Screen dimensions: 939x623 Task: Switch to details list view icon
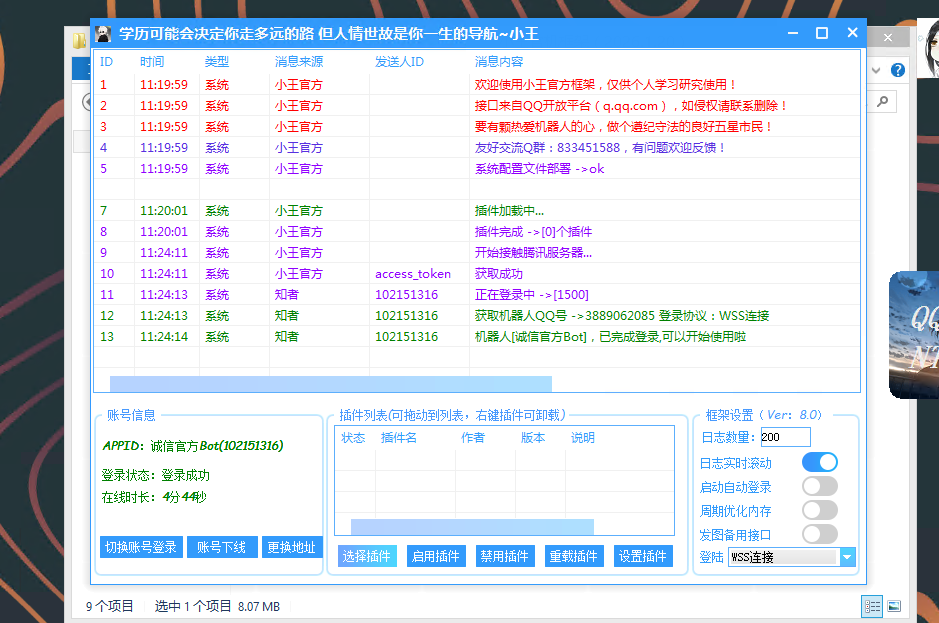pos(870,606)
